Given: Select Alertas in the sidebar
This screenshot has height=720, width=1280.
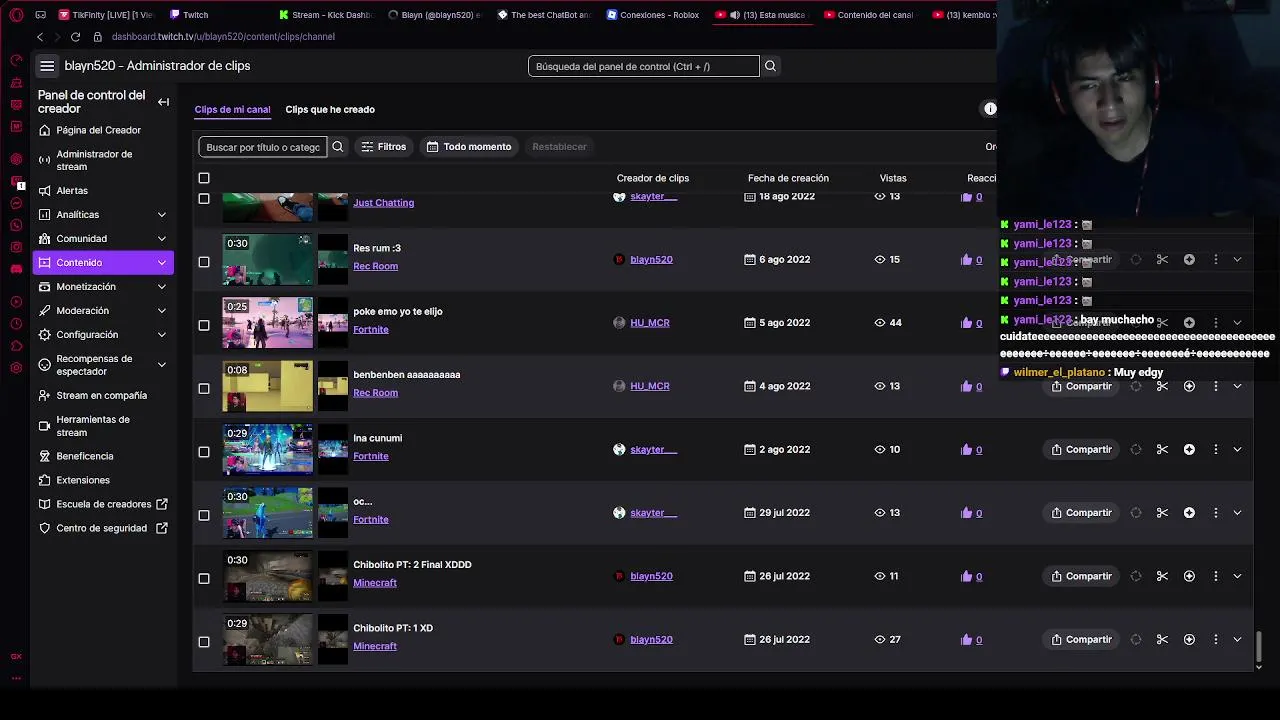Looking at the screenshot, I should pyautogui.click(x=72, y=191).
